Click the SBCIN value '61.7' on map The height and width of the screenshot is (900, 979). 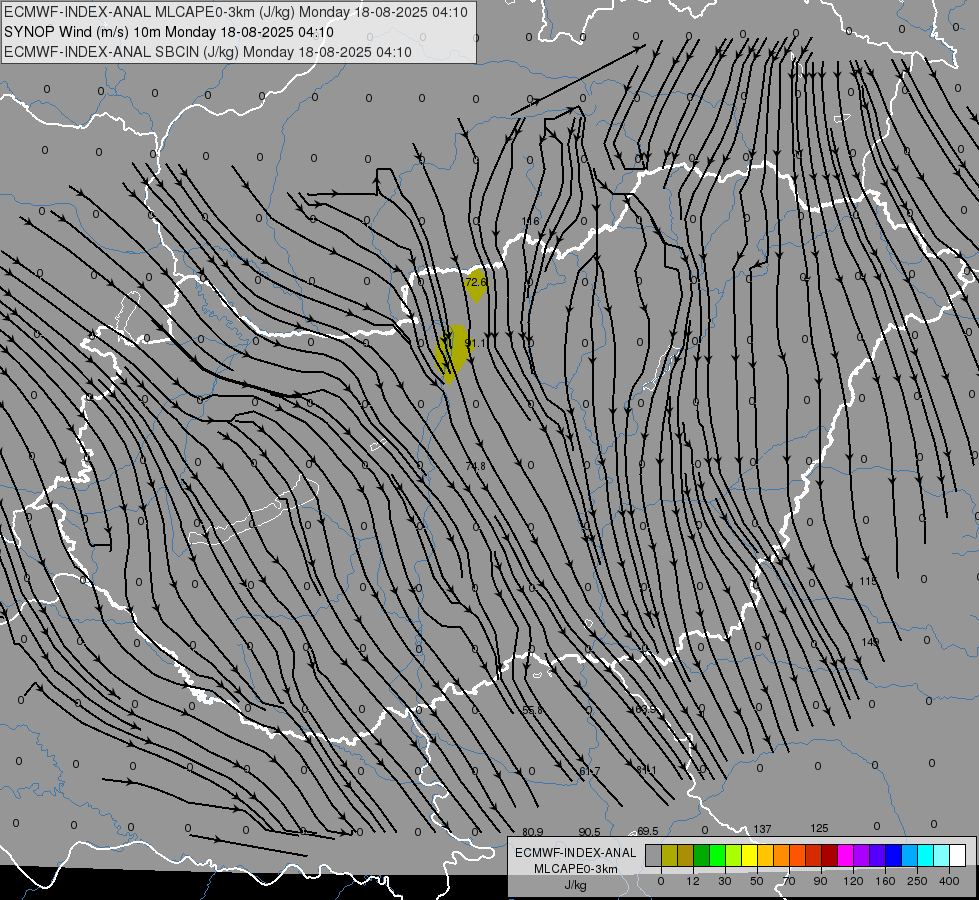click(x=589, y=771)
